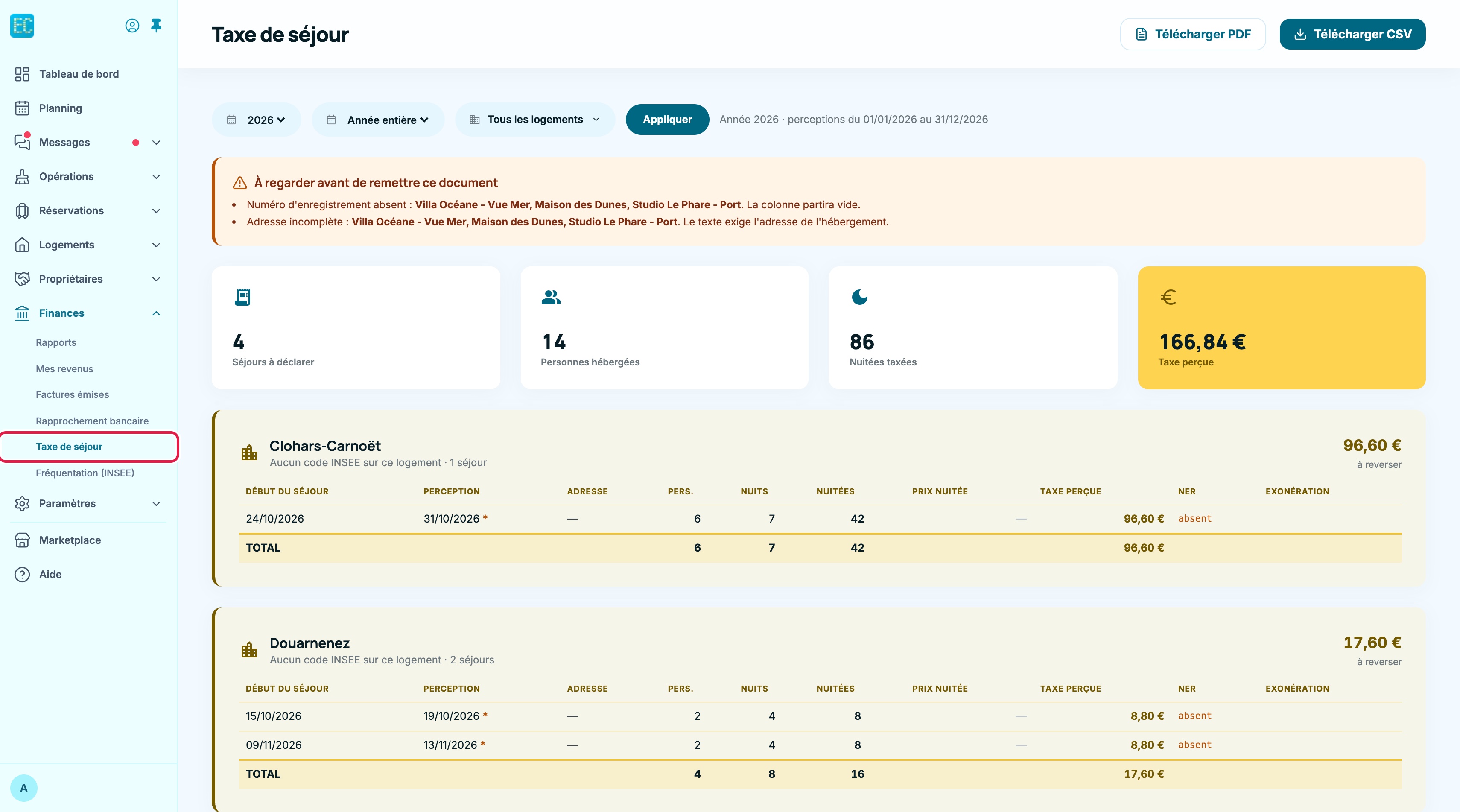Select Taxe de séjour menu item
This screenshot has height=812, width=1460.
click(89, 447)
